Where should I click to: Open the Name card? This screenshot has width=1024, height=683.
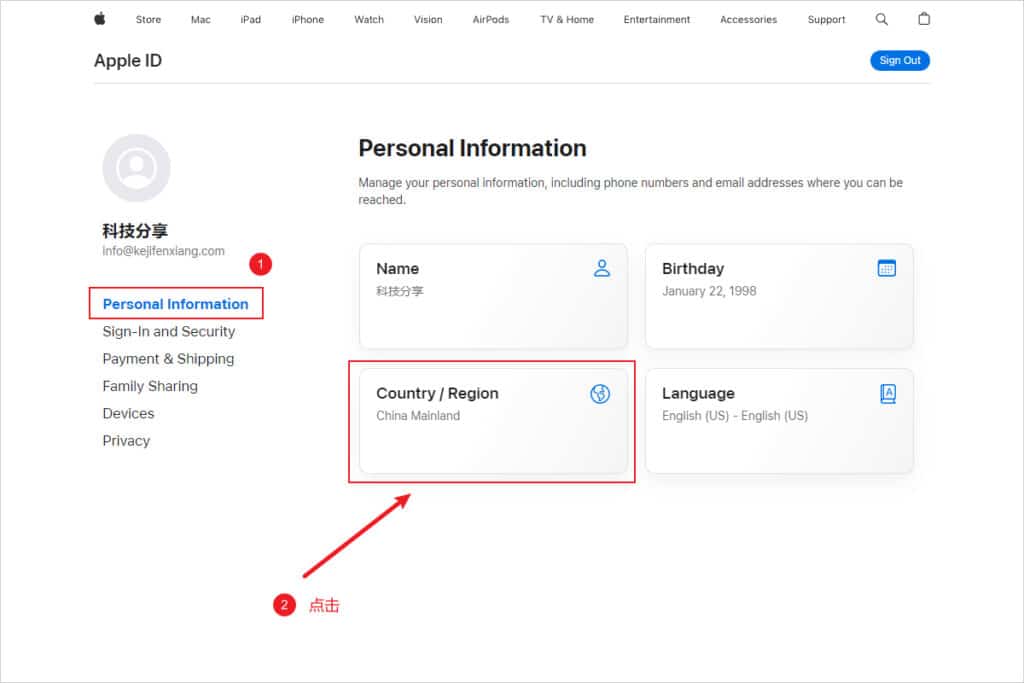pyautogui.click(x=494, y=296)
